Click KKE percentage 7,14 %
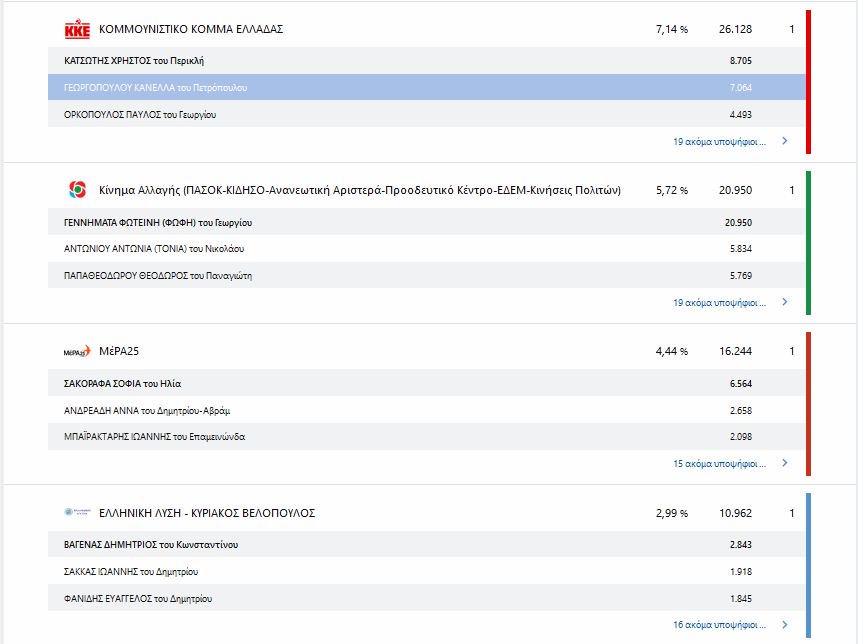This screenshot has width=858, height=644. (672, 29)
